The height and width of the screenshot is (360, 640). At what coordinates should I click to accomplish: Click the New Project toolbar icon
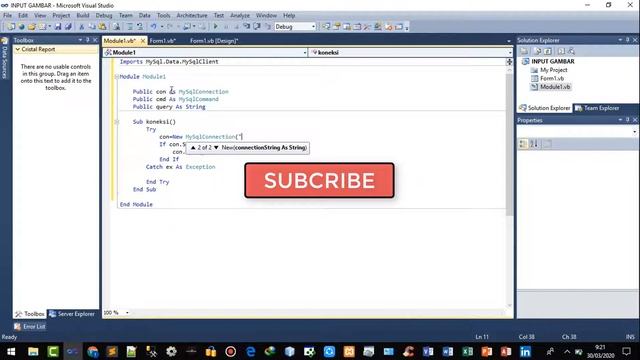pyautogui.click(x=11, y=27)
